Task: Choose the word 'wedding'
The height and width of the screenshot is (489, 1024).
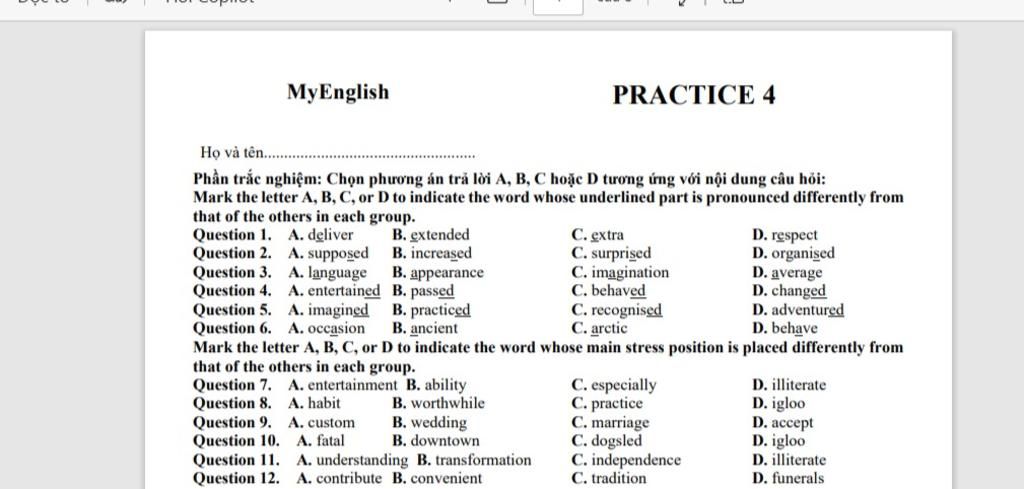Action: [x=439, y=423]
